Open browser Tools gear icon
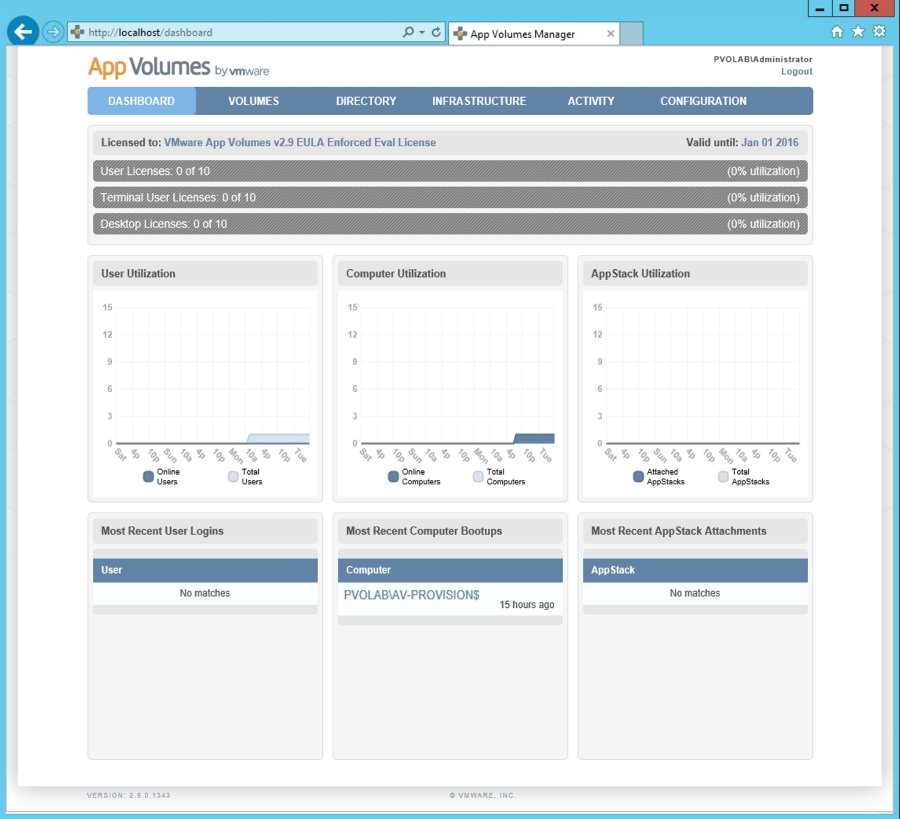This screenshot has height=819, width=900. pyautogui.click(x=879, y=32)
